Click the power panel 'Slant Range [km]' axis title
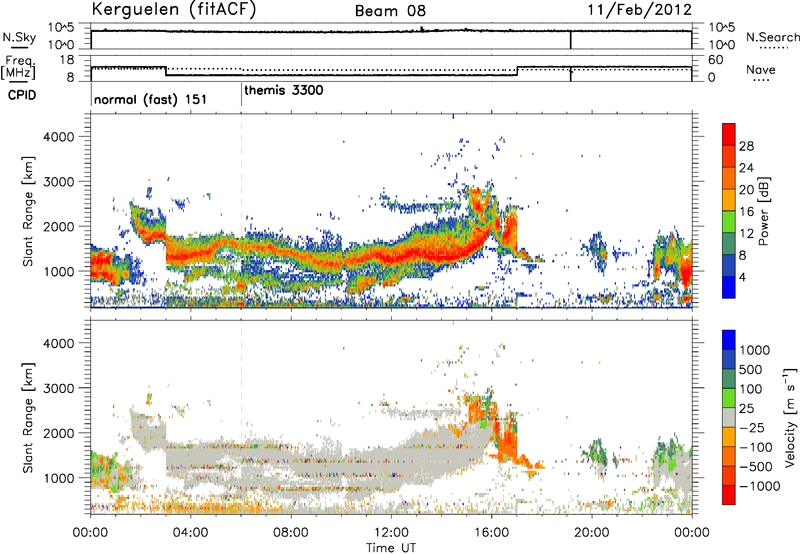 coord(29,211)
